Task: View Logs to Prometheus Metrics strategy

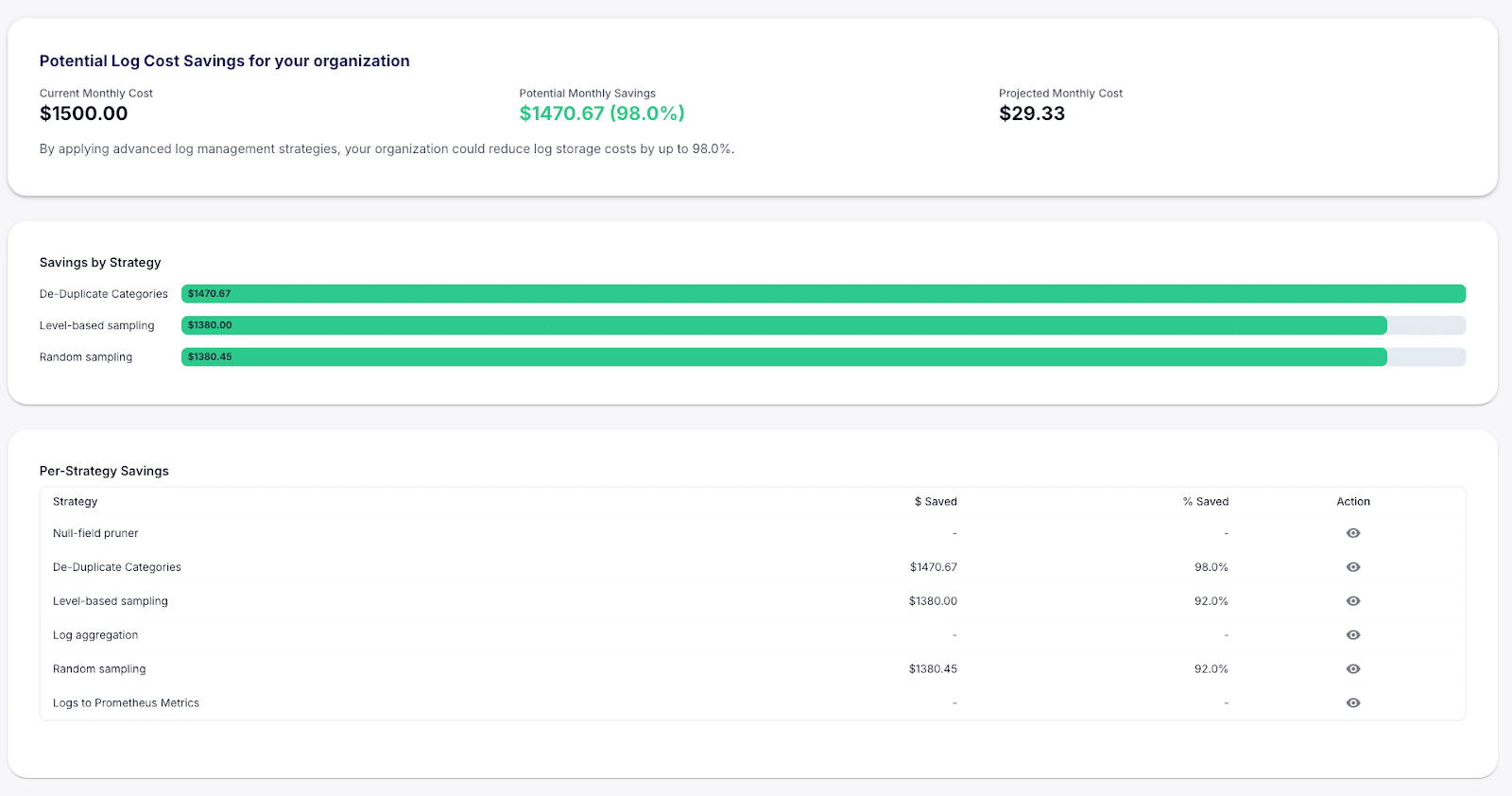Action: tap(1353, 703)
